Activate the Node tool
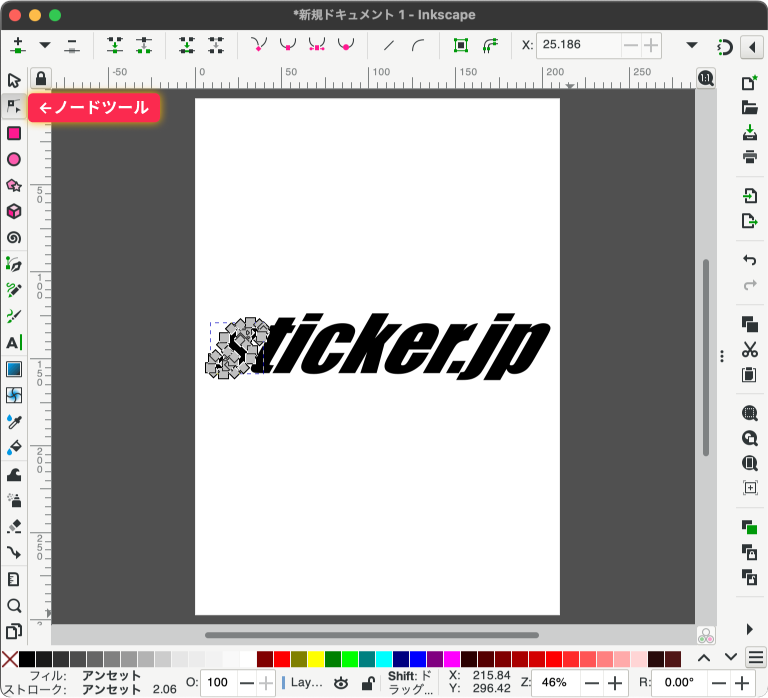 14,106
